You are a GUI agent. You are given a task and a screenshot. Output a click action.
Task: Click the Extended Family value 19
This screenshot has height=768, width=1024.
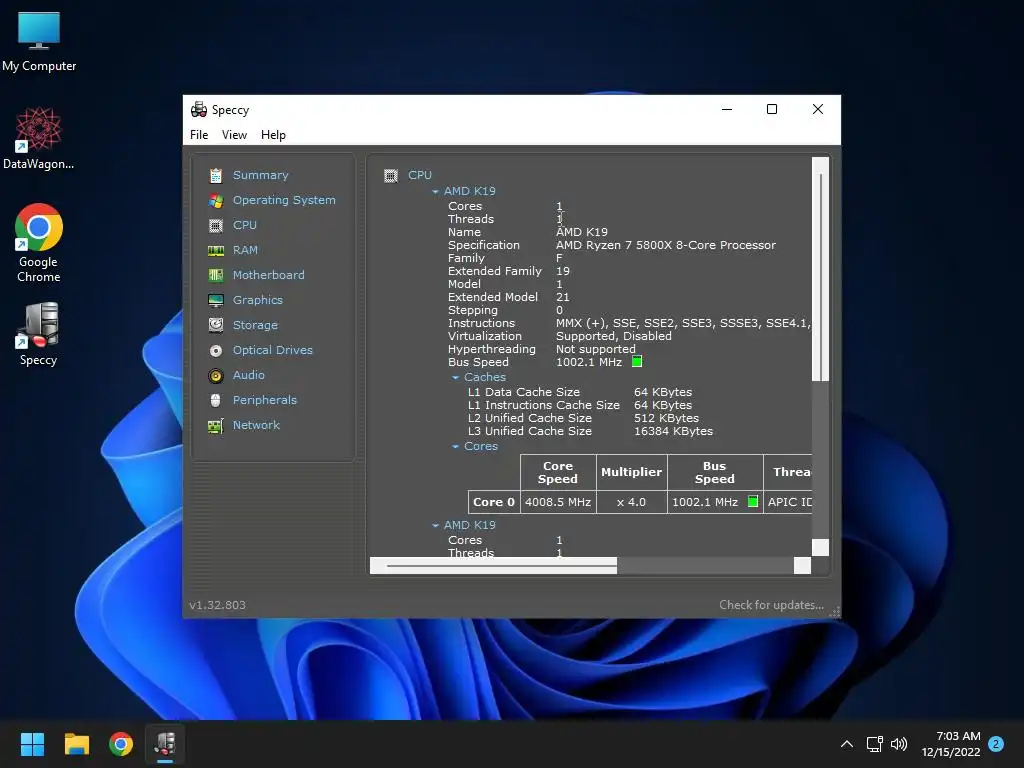563,271
